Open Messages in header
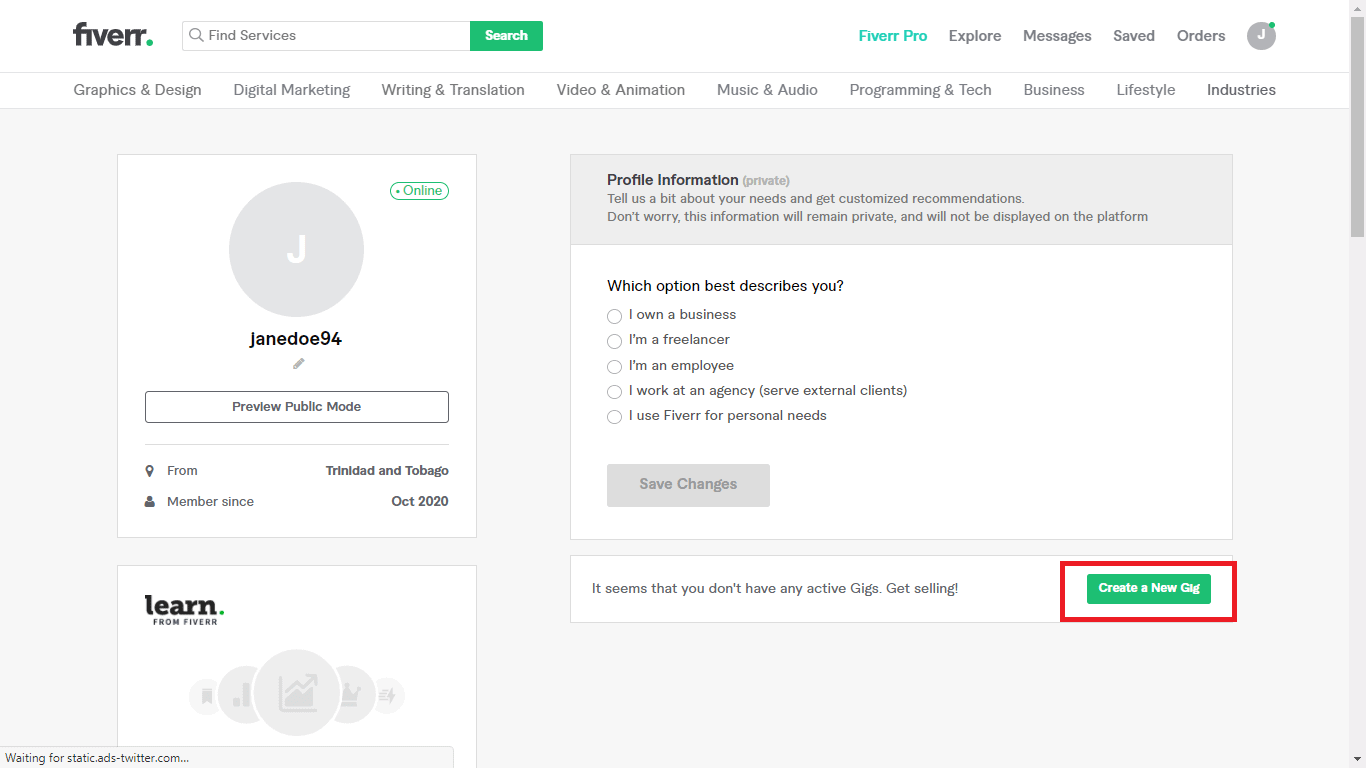 [1057, 36]
